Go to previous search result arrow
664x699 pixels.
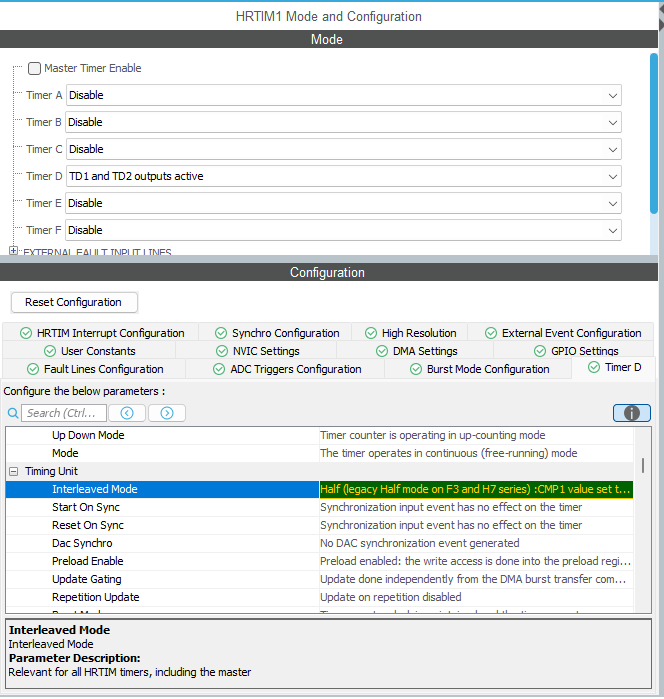click(127, 413)
